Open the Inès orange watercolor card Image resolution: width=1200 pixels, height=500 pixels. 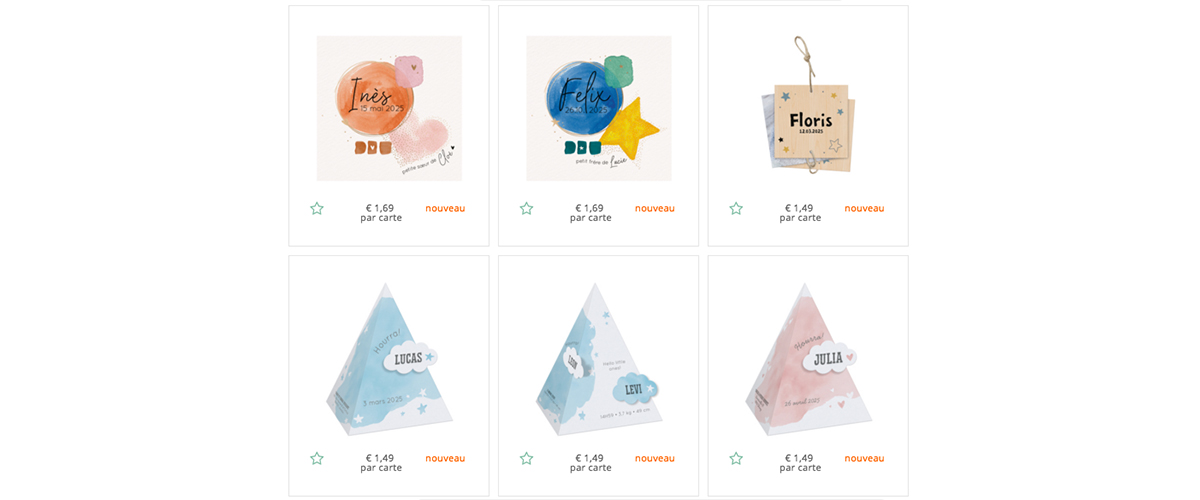[389, 108]
